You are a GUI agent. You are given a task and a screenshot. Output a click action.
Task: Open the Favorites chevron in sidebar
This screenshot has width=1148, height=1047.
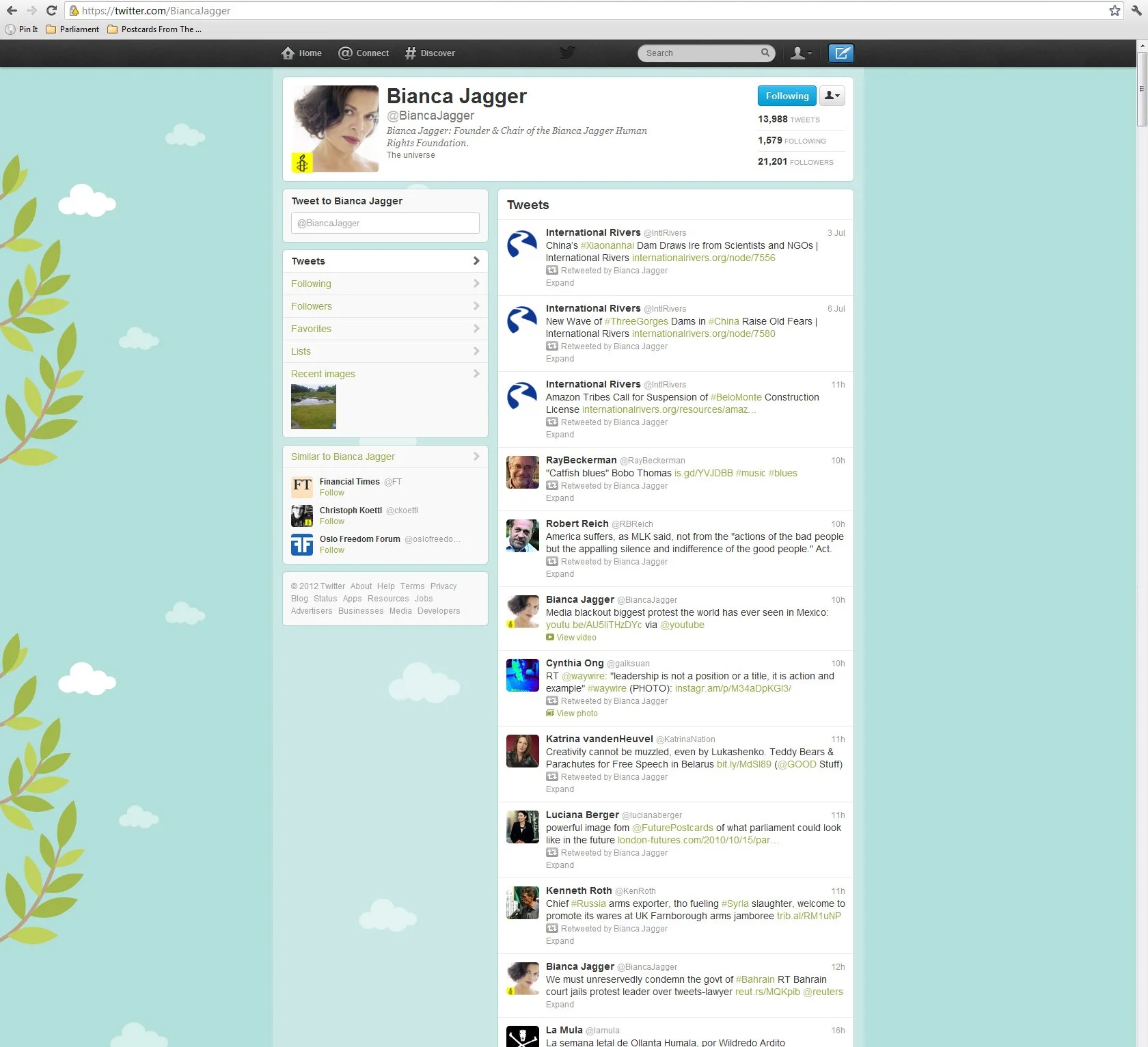[476, 329]
